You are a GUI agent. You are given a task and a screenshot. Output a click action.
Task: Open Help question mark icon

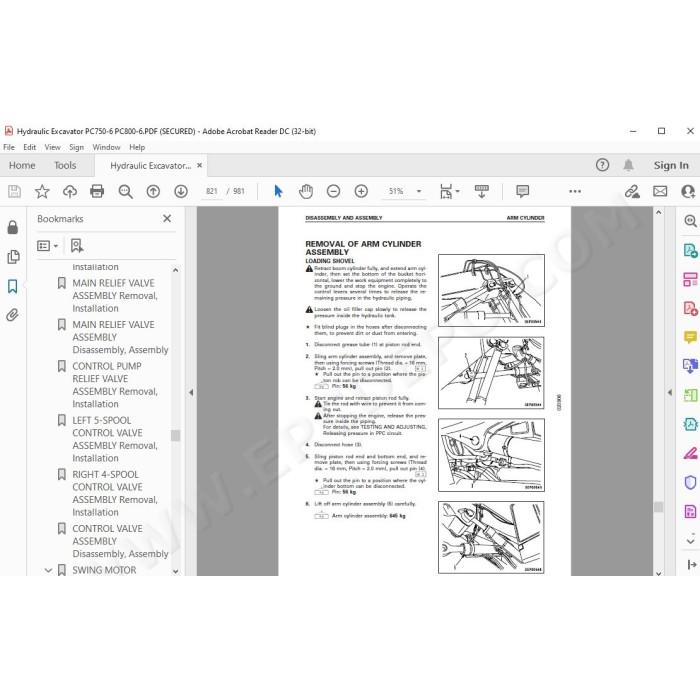pyautogui.click(x=602, y=165)
